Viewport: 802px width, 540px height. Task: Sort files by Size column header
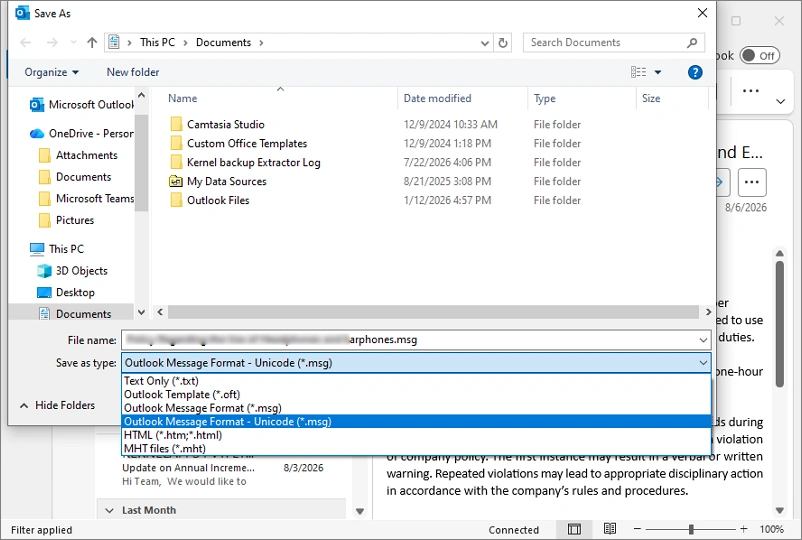tap(651, 98)
